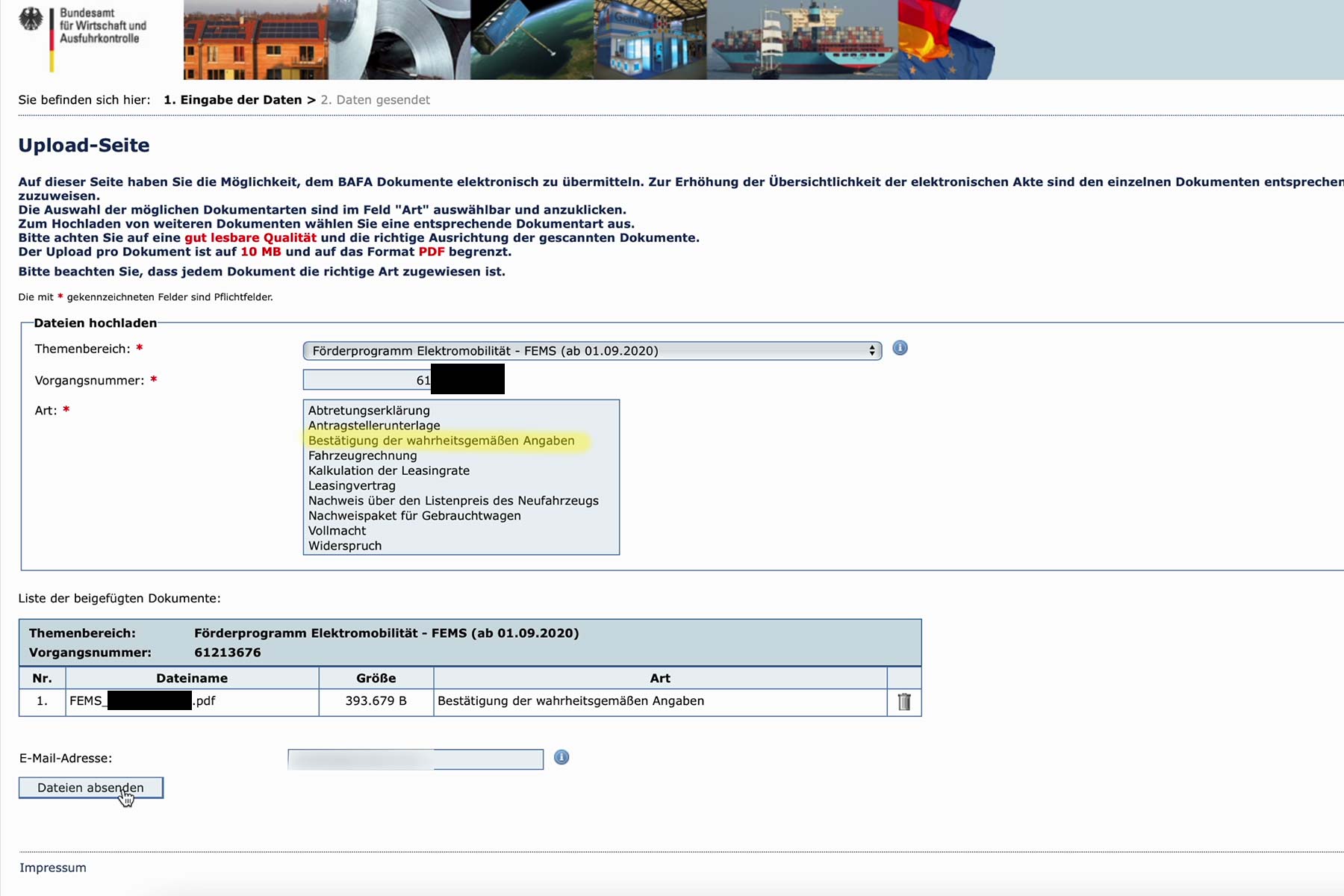Focus the E-Mail-Adresse text field
This screenshot has height=896, width=1344.
pos(415,759)
